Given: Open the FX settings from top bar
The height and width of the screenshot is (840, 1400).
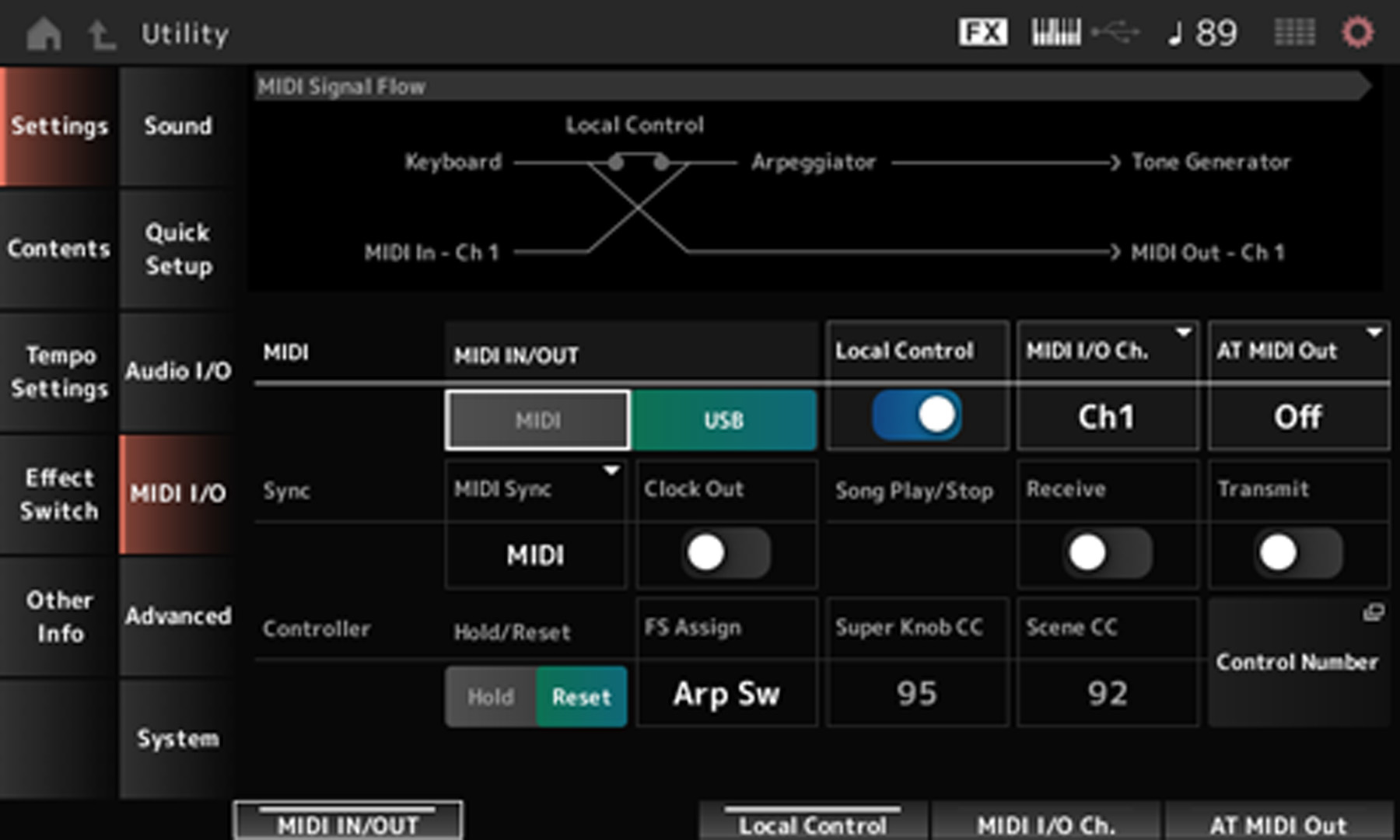Looking at the screenshot, I should 982,33.
